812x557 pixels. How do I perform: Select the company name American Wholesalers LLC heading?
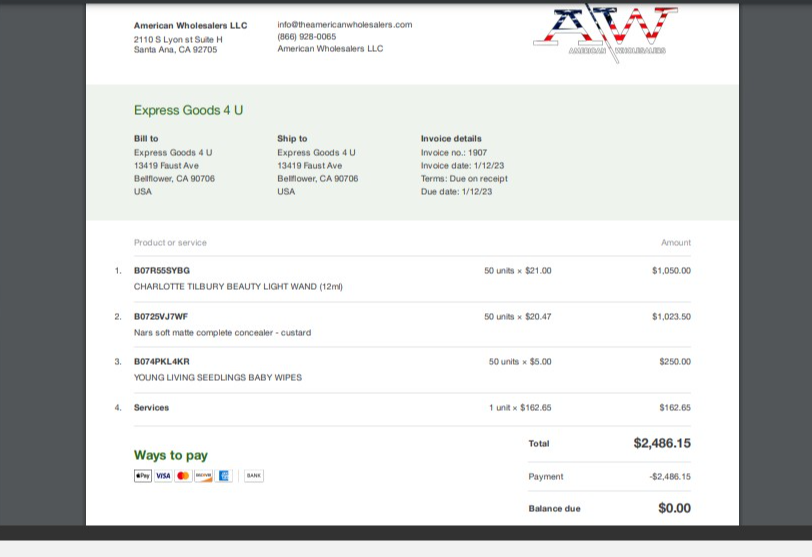(x=191, y=25)
